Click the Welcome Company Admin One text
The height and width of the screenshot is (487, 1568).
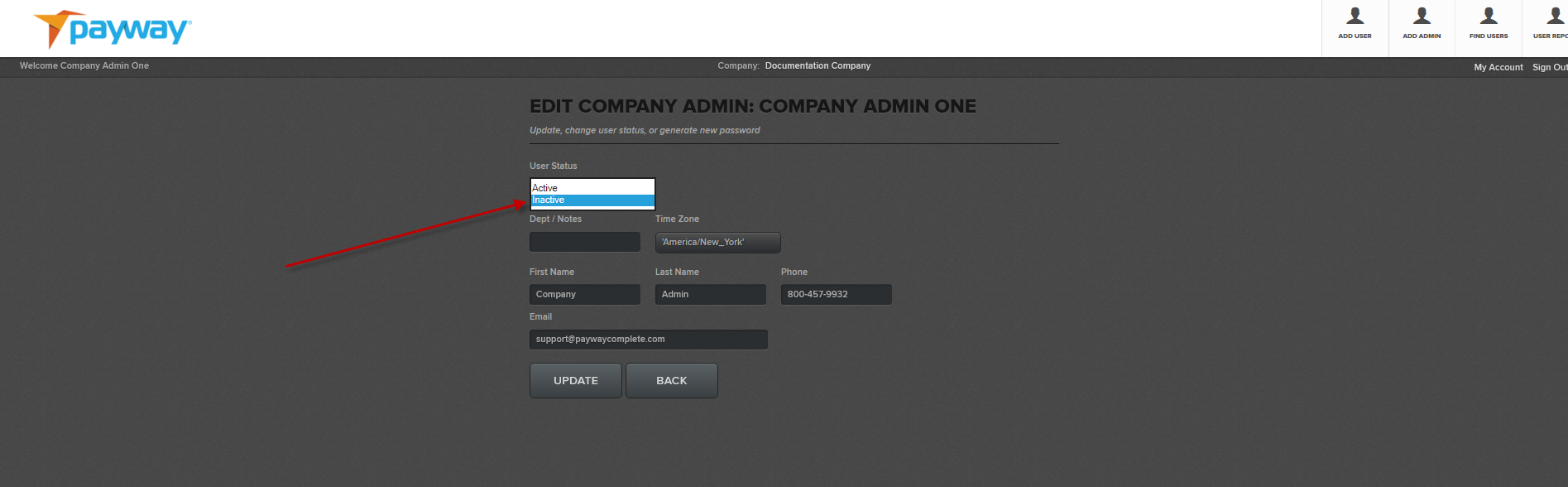tap(84, 65)
